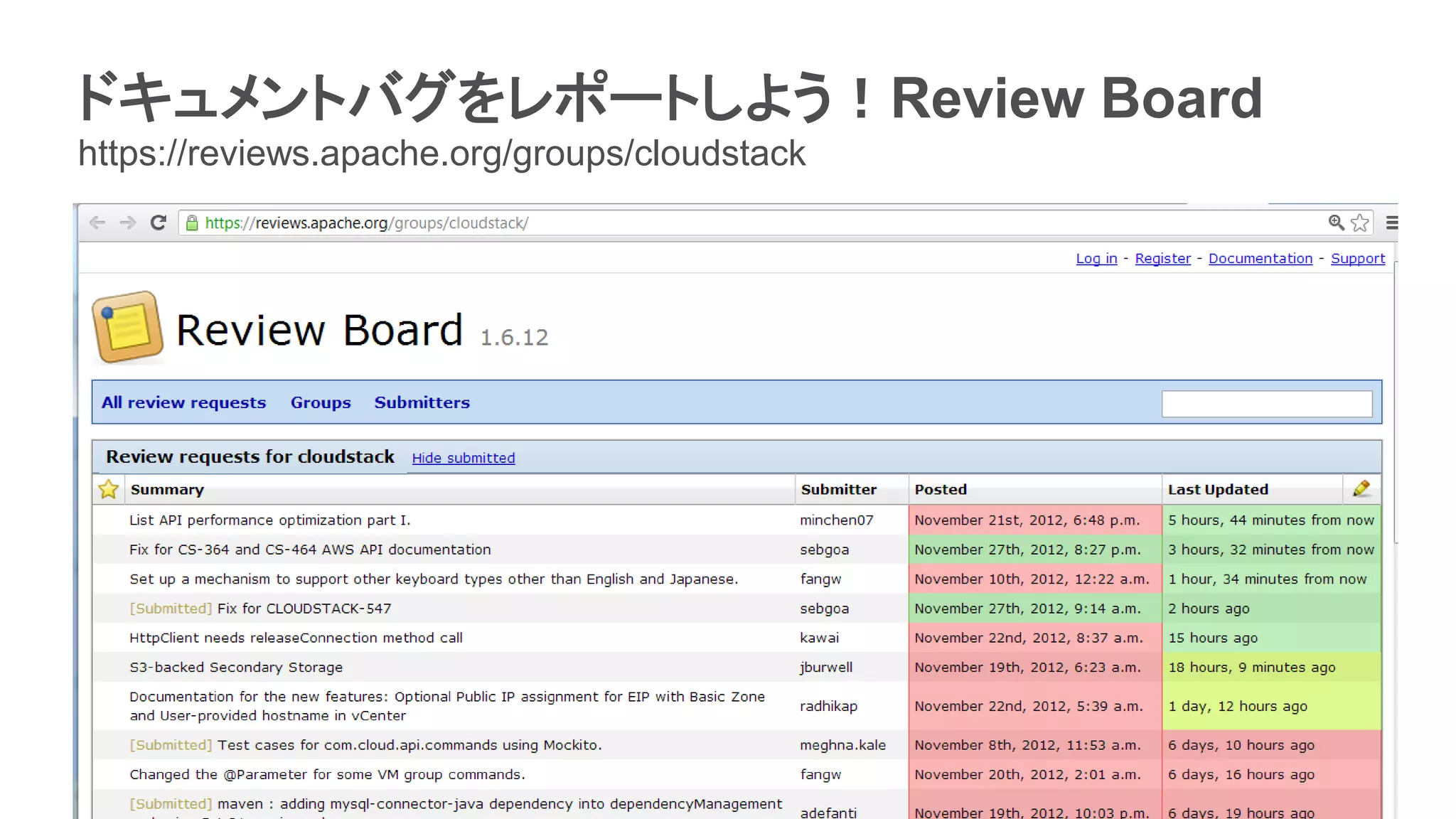Open the EIP Basic Zone documentation request
1456x819 pixels.
pos(447,706)
